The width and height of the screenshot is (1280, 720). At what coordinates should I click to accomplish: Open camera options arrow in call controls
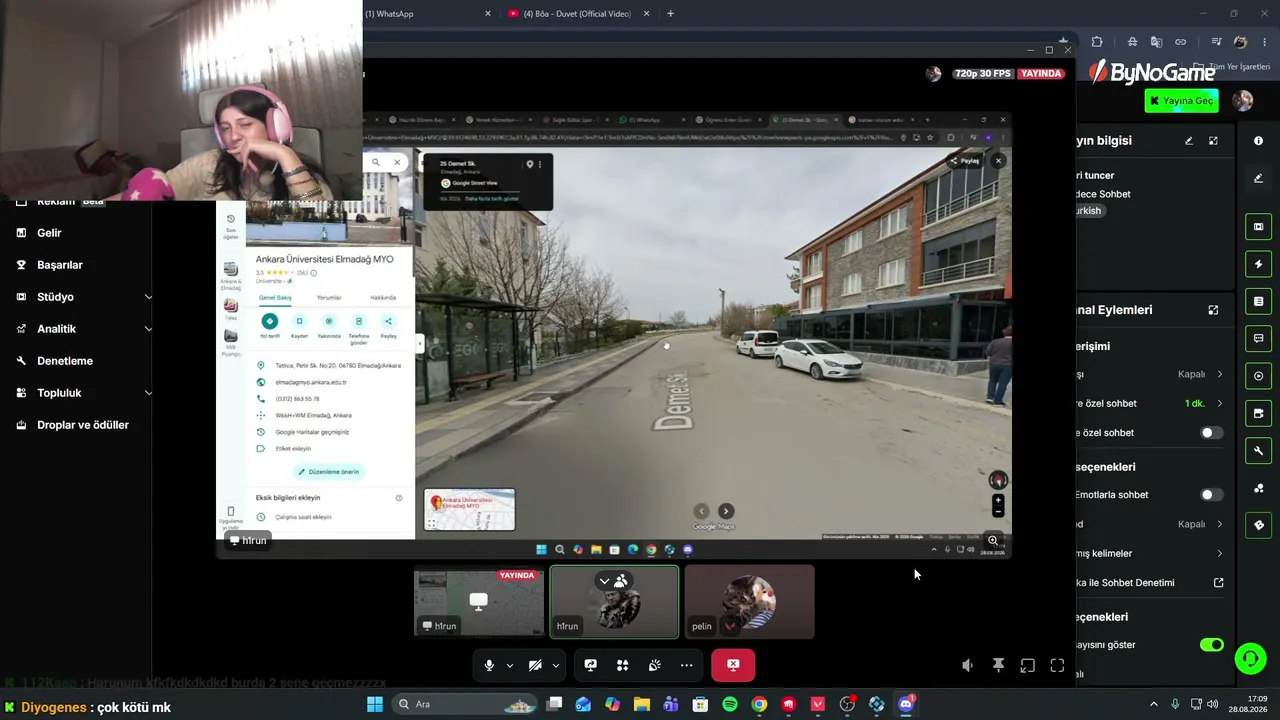click(556, 665)
